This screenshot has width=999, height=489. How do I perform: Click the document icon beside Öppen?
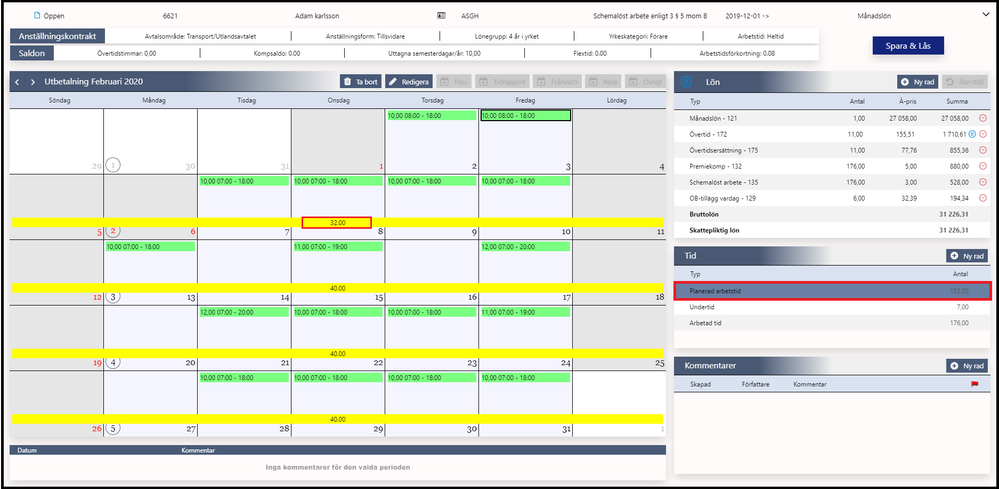pyautogui.click(x=36, y=15)
